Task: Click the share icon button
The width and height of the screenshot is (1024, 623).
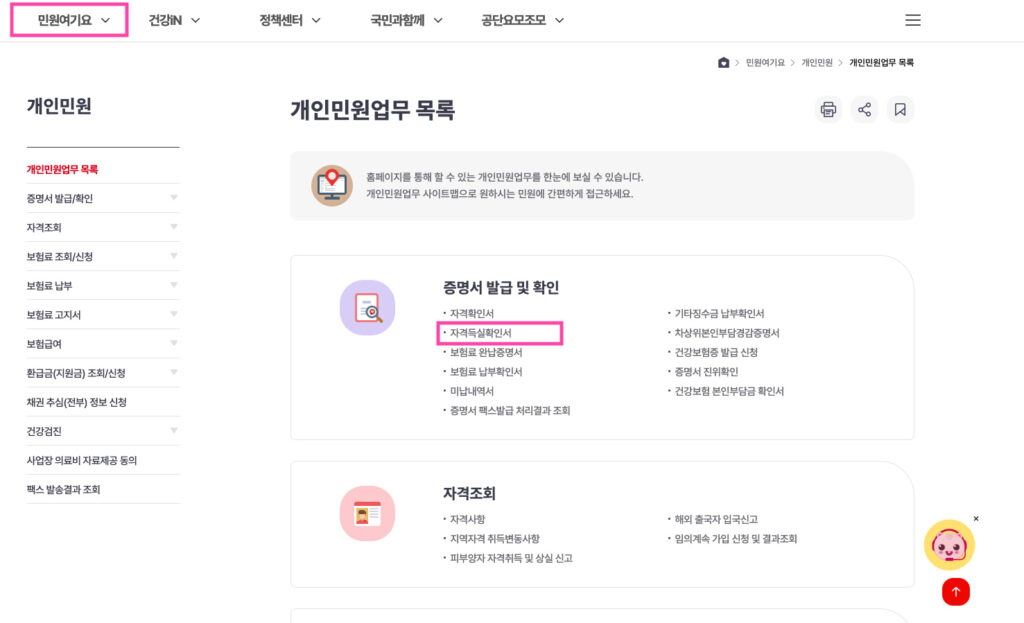Action: tap(864, 110)
